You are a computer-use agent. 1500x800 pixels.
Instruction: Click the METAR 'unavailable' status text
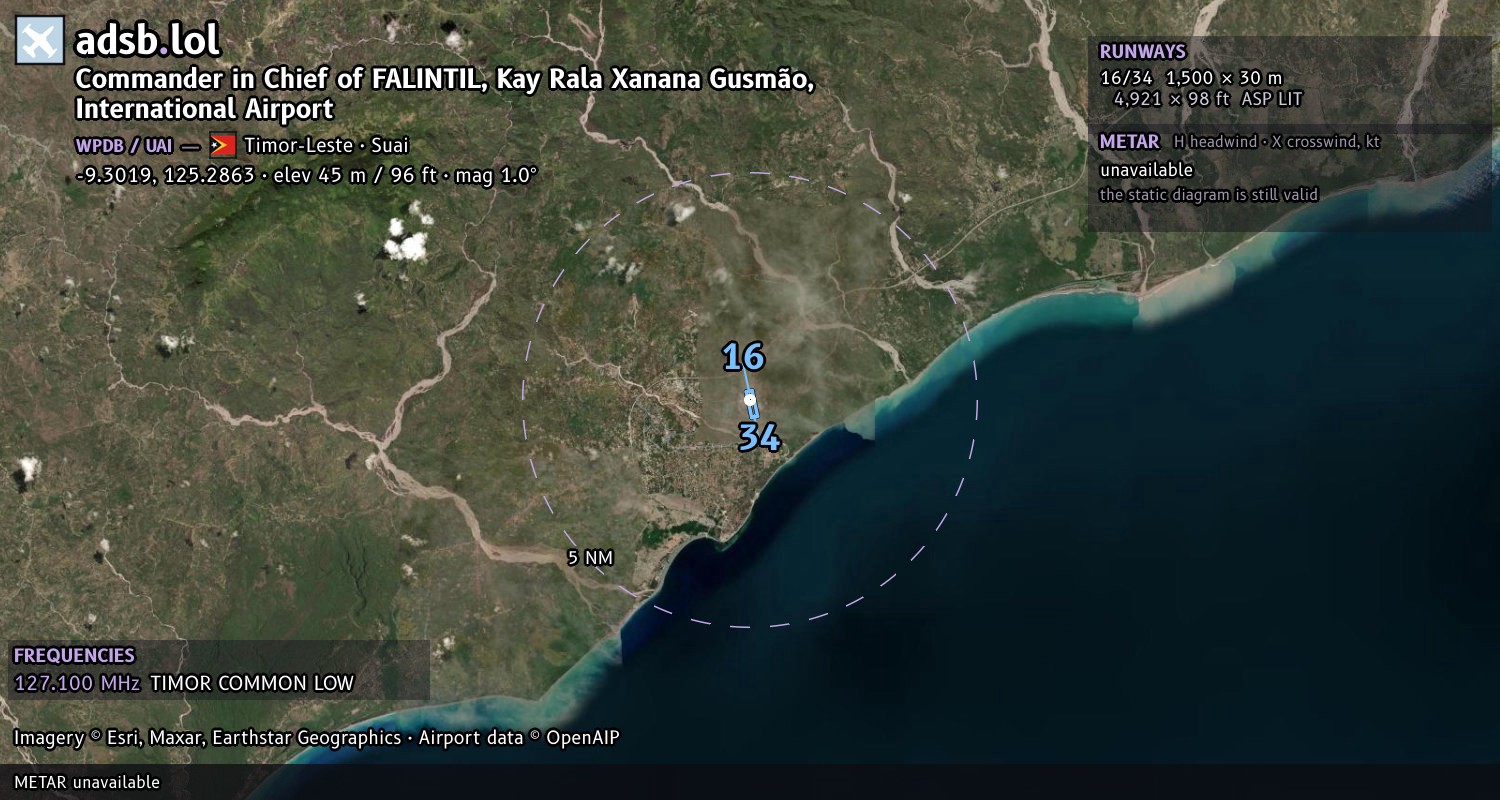[x=1146, y=170]
